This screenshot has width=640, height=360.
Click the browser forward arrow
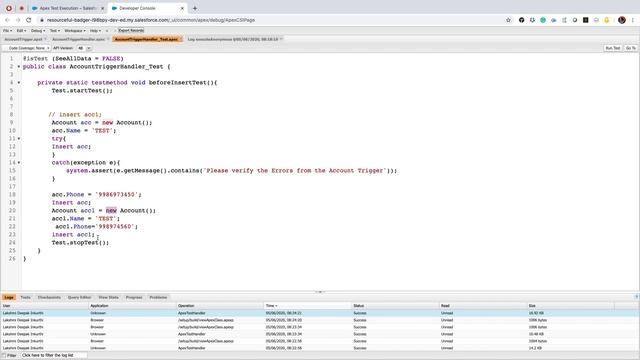coord(18,20)
